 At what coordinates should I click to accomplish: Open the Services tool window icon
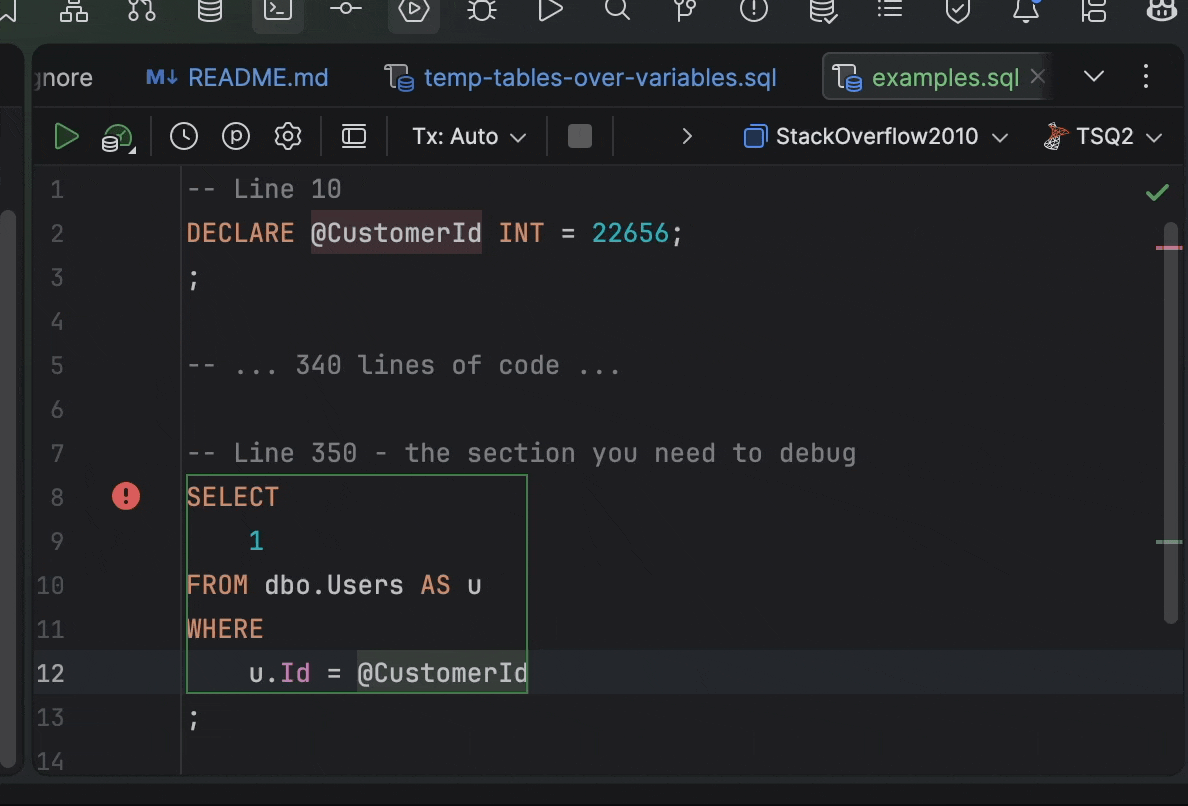(x=414, y=11)
